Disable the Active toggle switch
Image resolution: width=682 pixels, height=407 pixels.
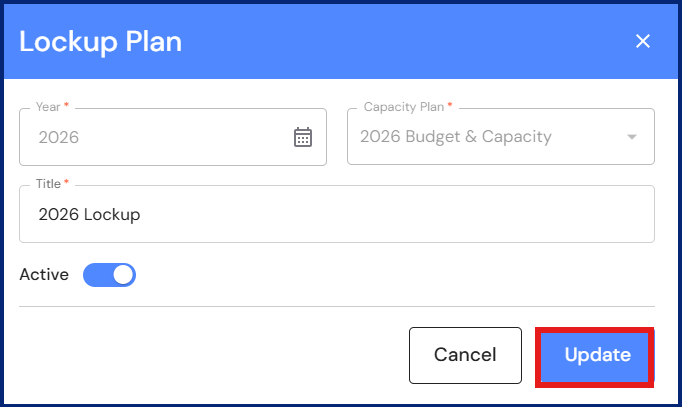point(109,275)
